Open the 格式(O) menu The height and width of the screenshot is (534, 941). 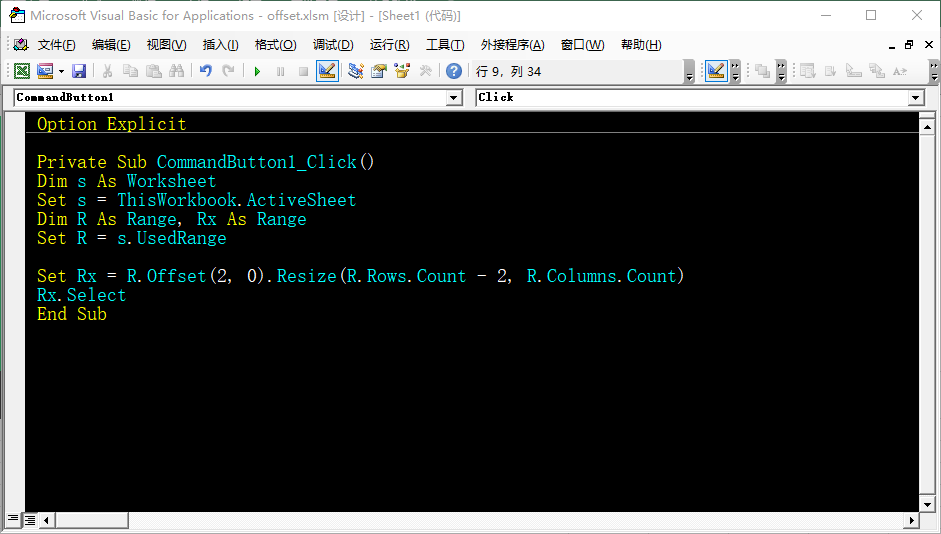click(275, 45)
